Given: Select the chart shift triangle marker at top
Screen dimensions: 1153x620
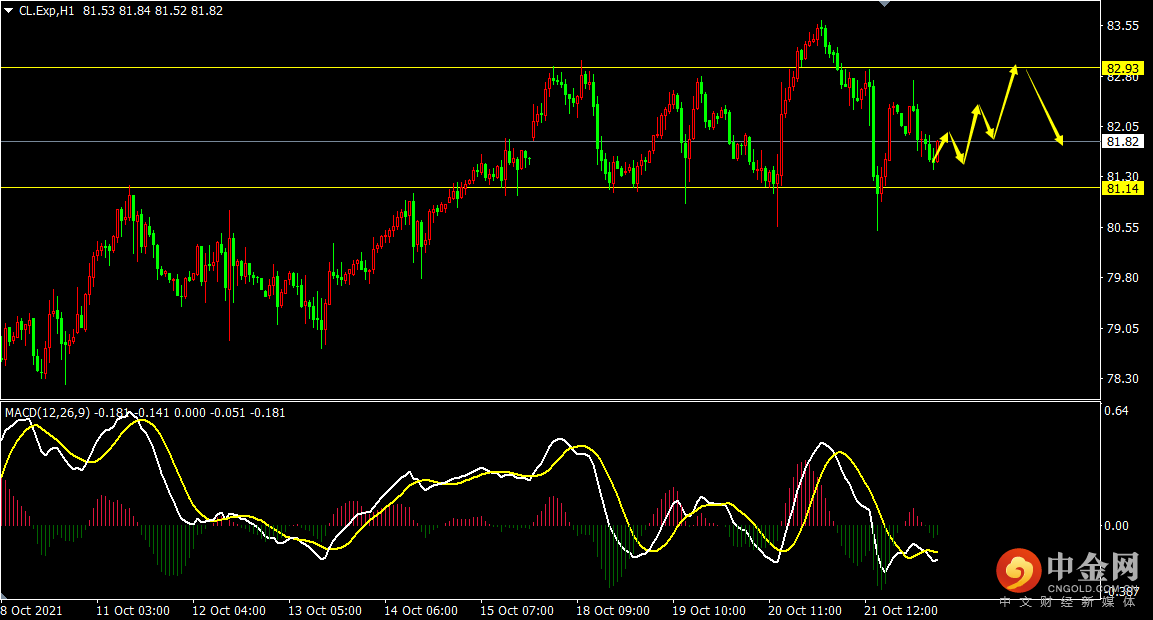Looking at the screenshot, I should 885,4.
